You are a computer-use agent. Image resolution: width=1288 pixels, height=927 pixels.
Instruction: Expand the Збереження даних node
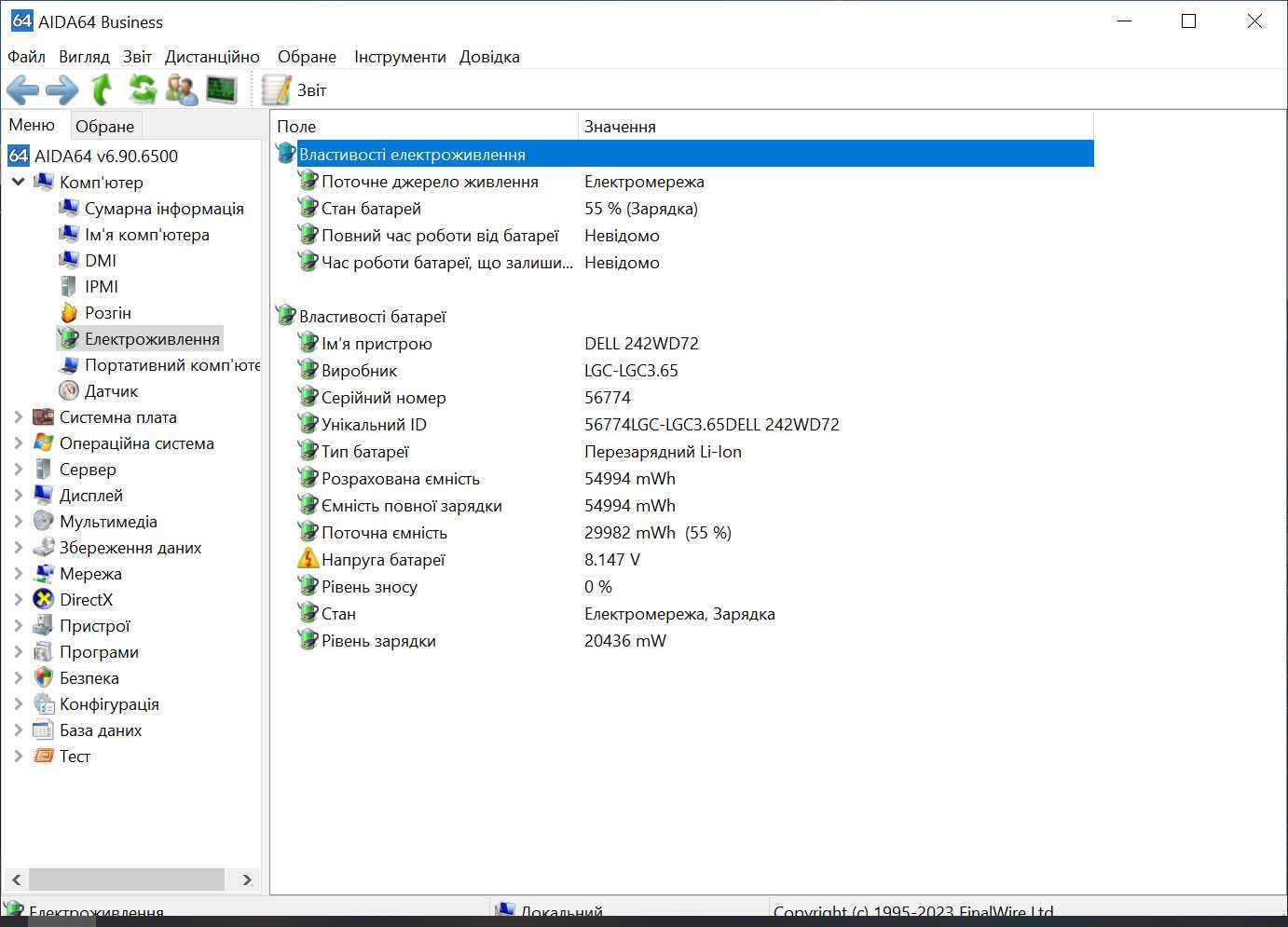pyautogui.click(x=18, y=548)
